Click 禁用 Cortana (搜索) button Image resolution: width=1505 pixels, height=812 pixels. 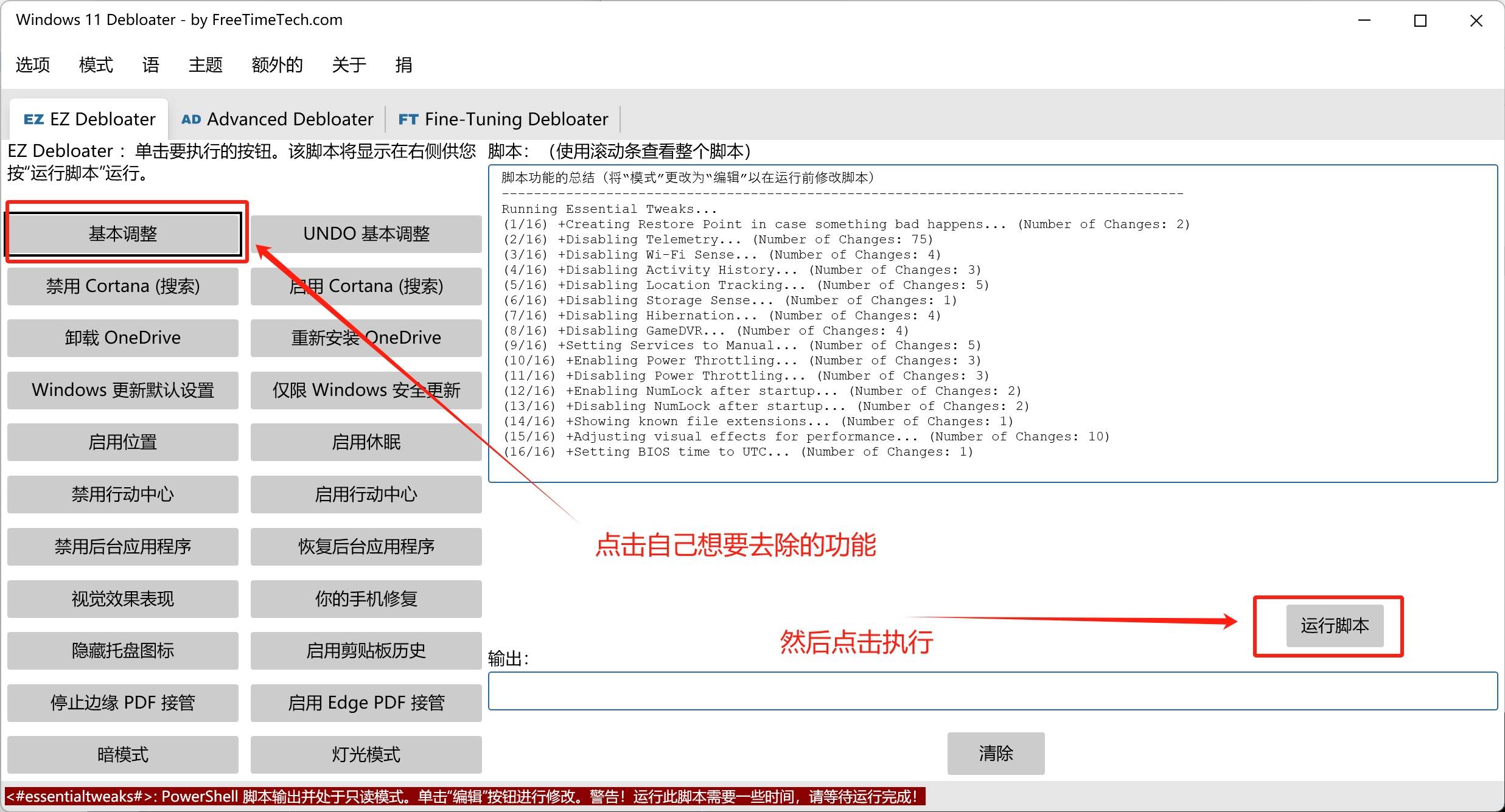pyautogui.click(x=123, y=286)
